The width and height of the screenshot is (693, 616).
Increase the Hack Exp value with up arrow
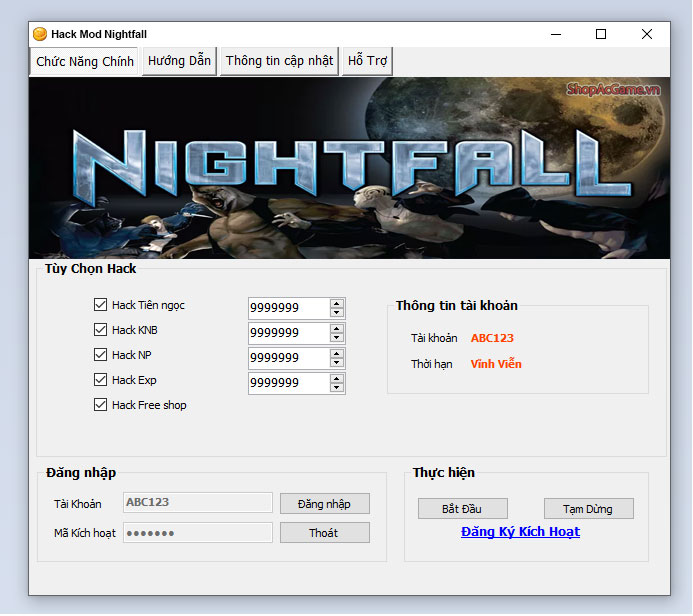pos(337,379)
